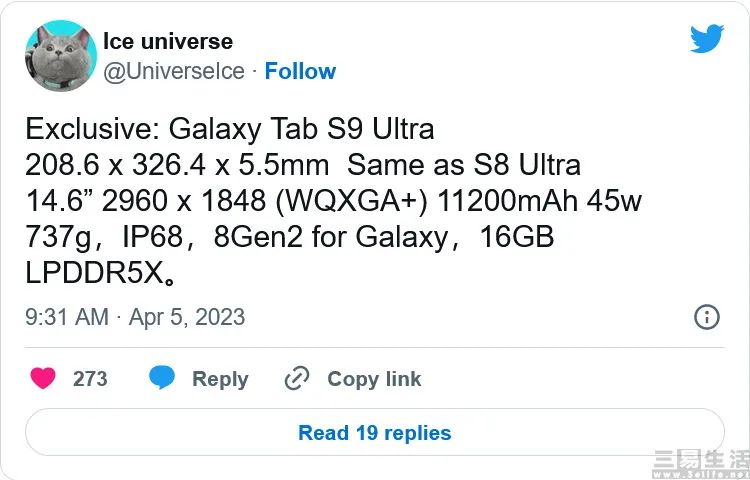Click the "Exclusive: Galaxy Tab S9 Ultra" line
This screenshot has height=480, width=750.
(x=230, y=130)
